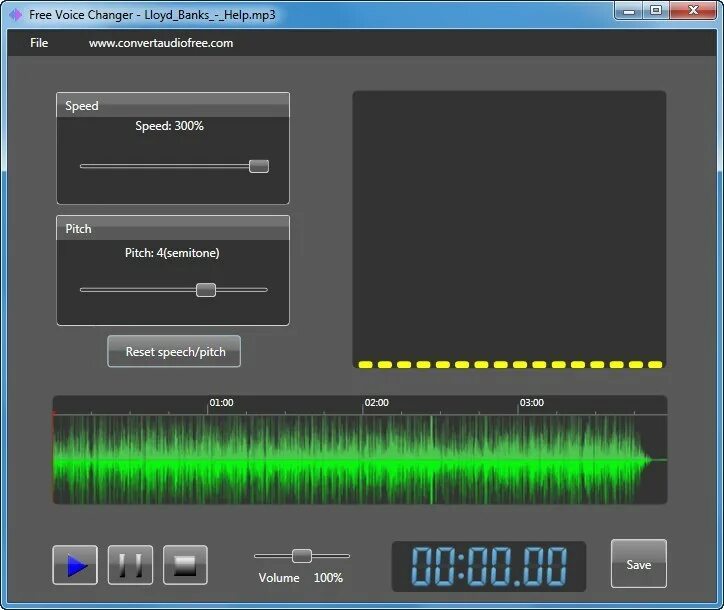The height and width of the screenshot is (610, 724).
Task: Stop the audio with the square Stop button
Action: (185, 565)
